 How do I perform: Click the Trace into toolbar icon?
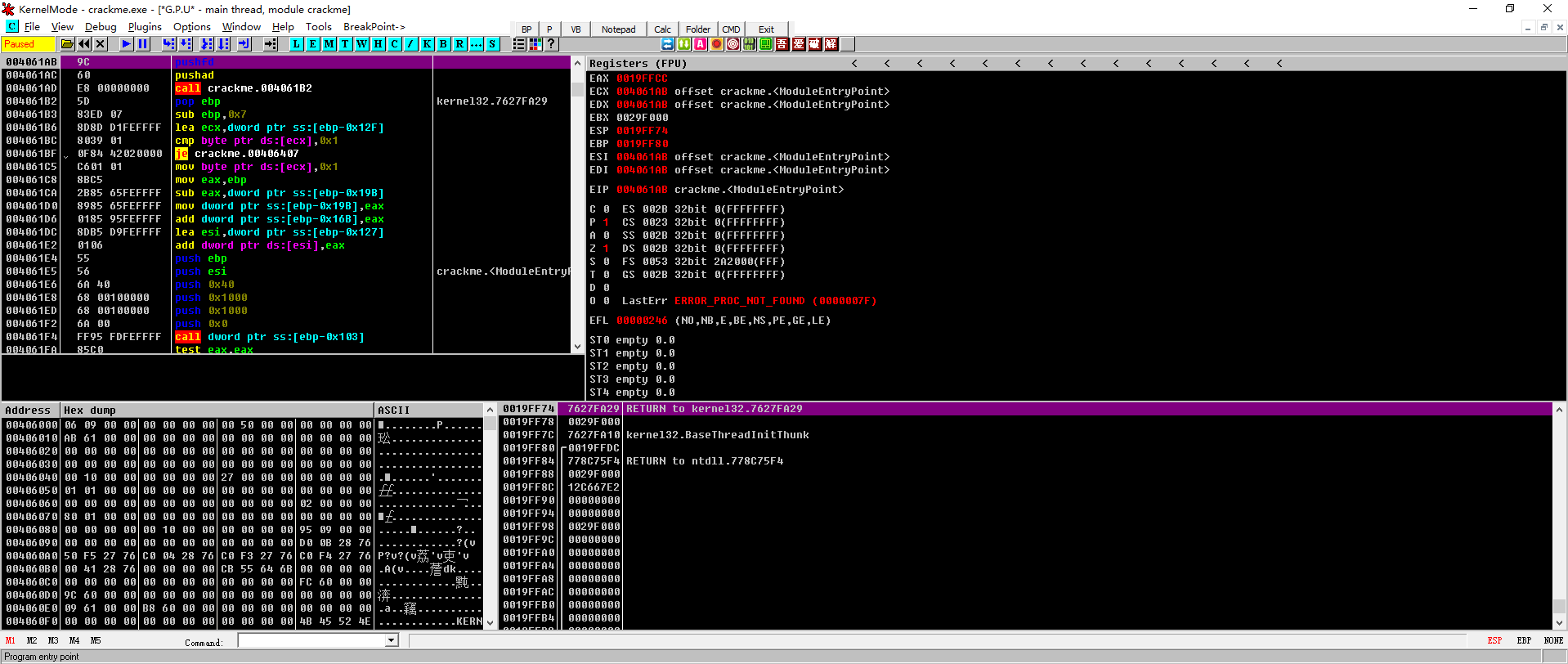pos(206,44)
